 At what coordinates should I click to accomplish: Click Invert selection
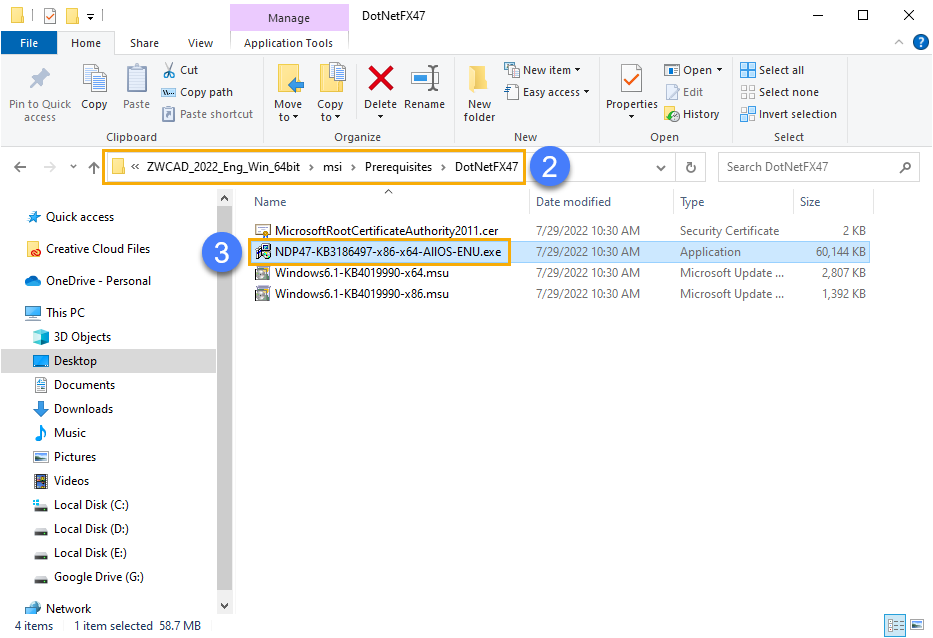[788, 114]
